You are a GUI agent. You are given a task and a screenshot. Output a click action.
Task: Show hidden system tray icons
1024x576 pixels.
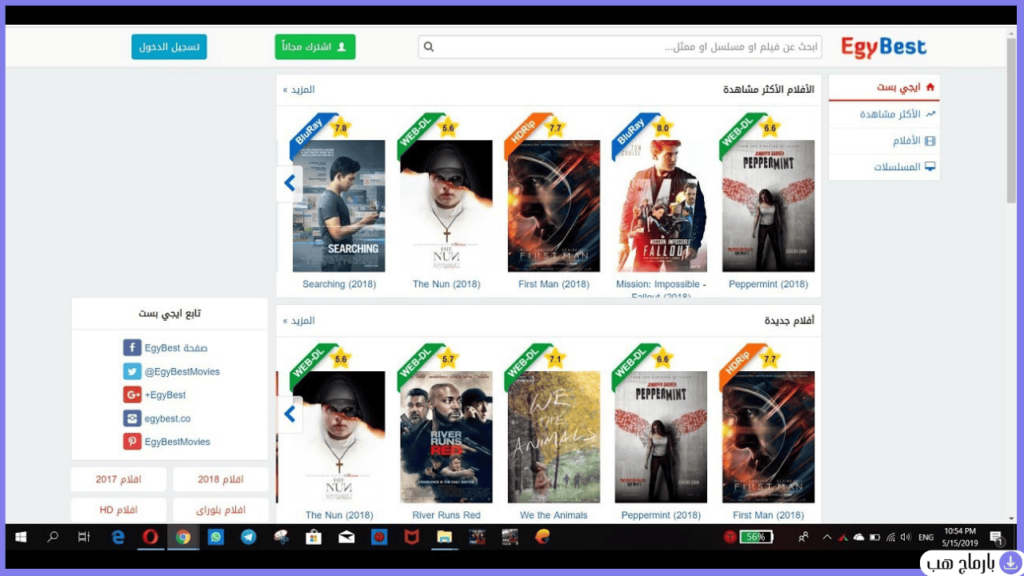point(827,537)
